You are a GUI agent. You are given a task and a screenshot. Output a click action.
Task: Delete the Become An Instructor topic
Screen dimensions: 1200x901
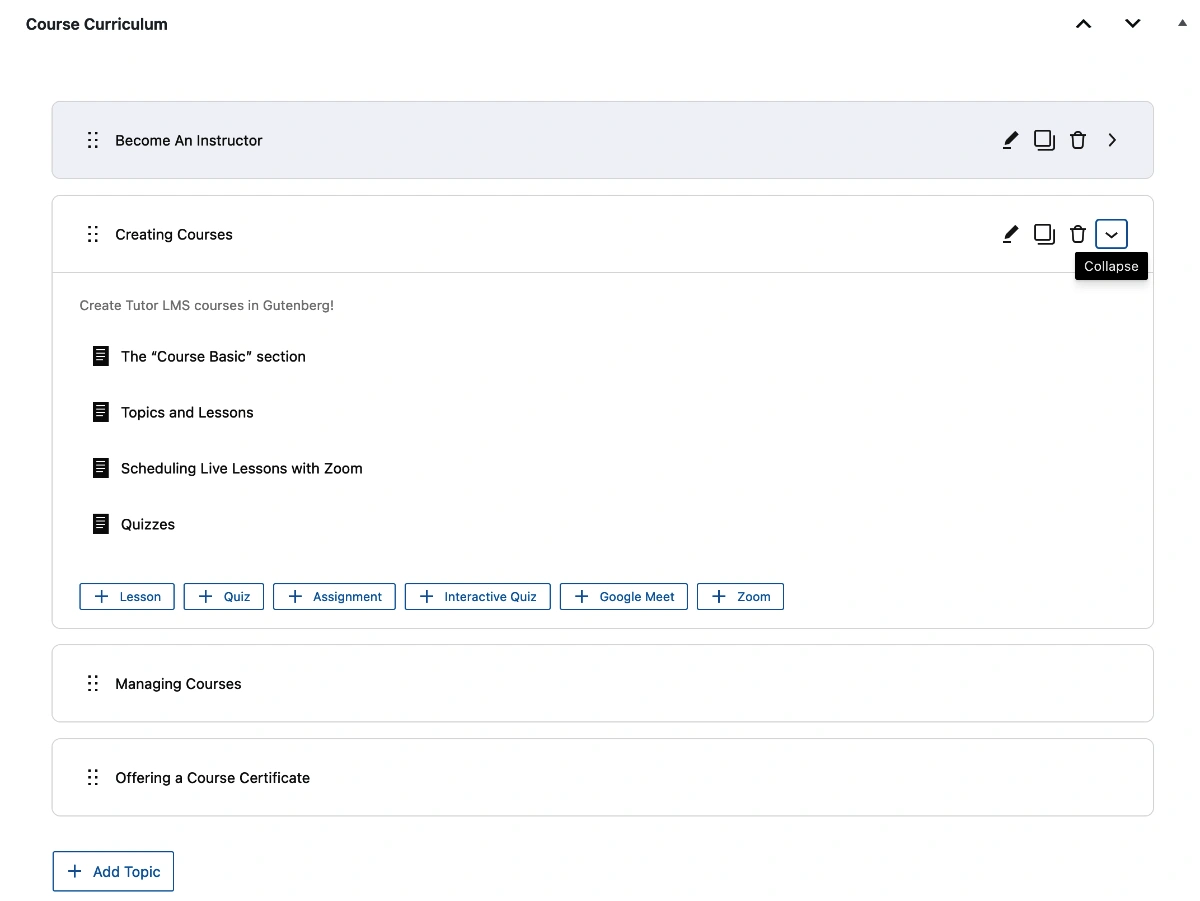coord(1078,141)
